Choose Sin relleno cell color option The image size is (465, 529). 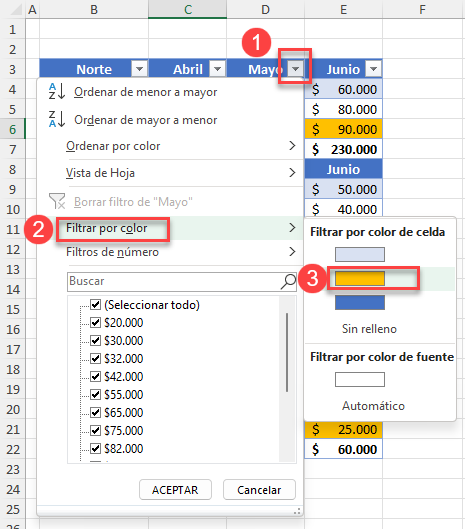point(369,329)
